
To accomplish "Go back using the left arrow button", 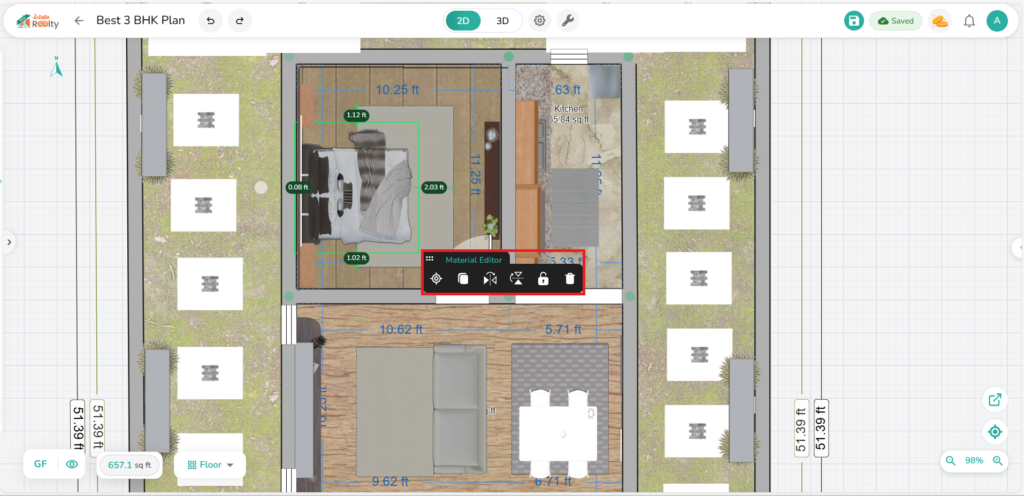I will pyautogui.click(x=78, y=20).
